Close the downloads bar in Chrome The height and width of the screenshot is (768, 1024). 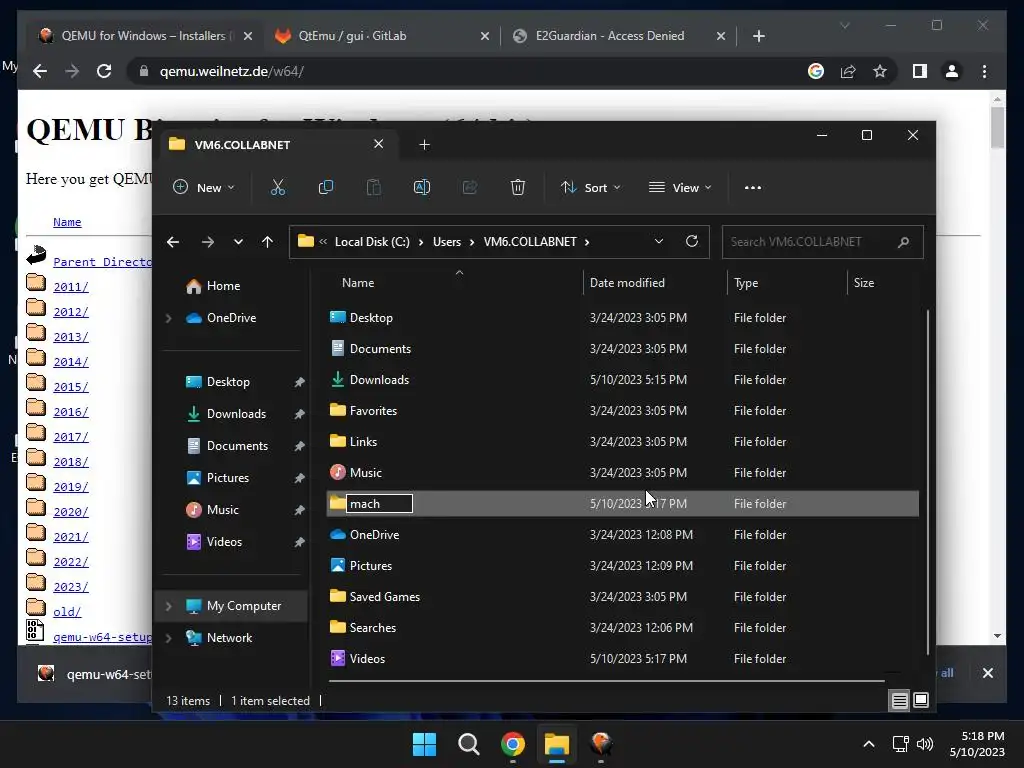click(x=988, y=673)
